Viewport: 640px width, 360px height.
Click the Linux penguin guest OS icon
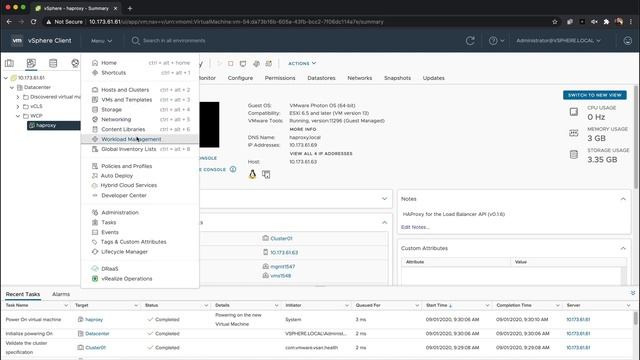point(252,174)
